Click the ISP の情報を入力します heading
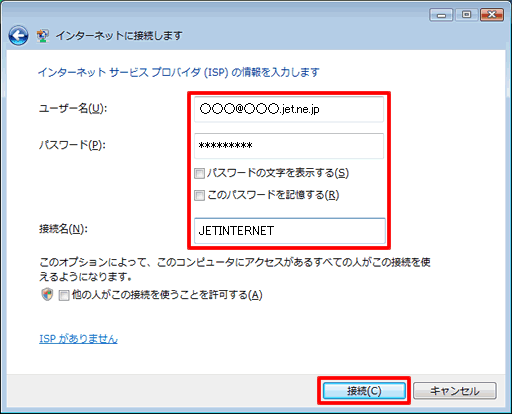 click(x=179, y=72)
